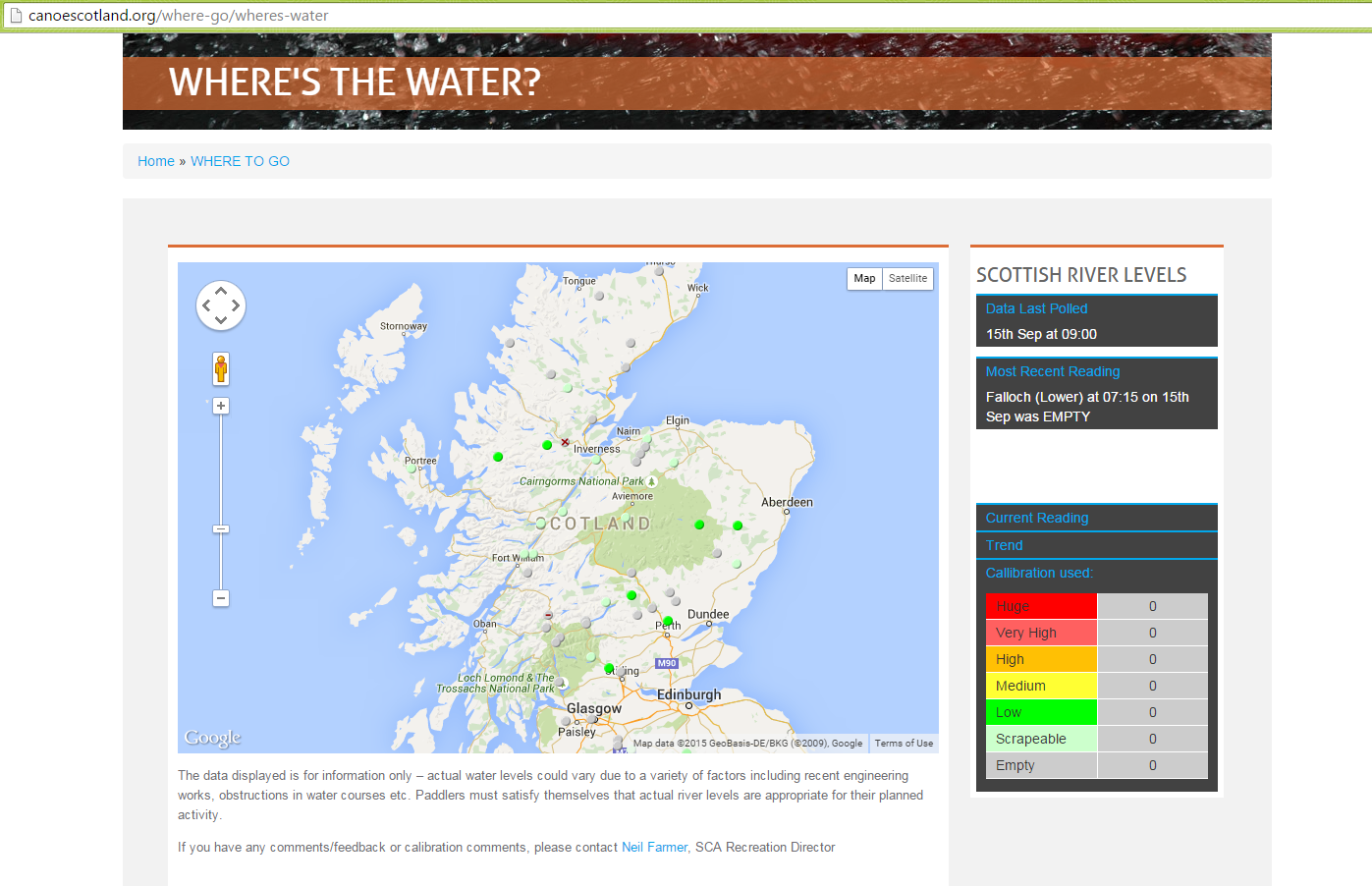Open the map Terms of Use link
Image resolution: width=1372 pixels, height=886 pixels.
pyautogui.click(x=904, y=744)
